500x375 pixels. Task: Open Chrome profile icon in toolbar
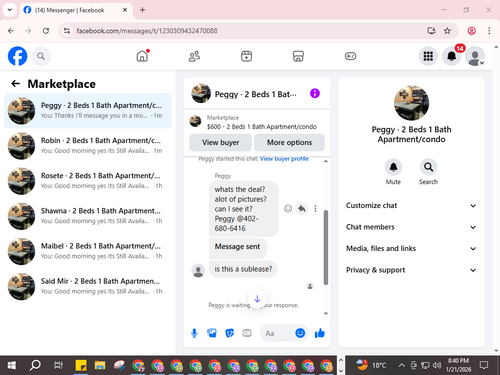(471, 31)
